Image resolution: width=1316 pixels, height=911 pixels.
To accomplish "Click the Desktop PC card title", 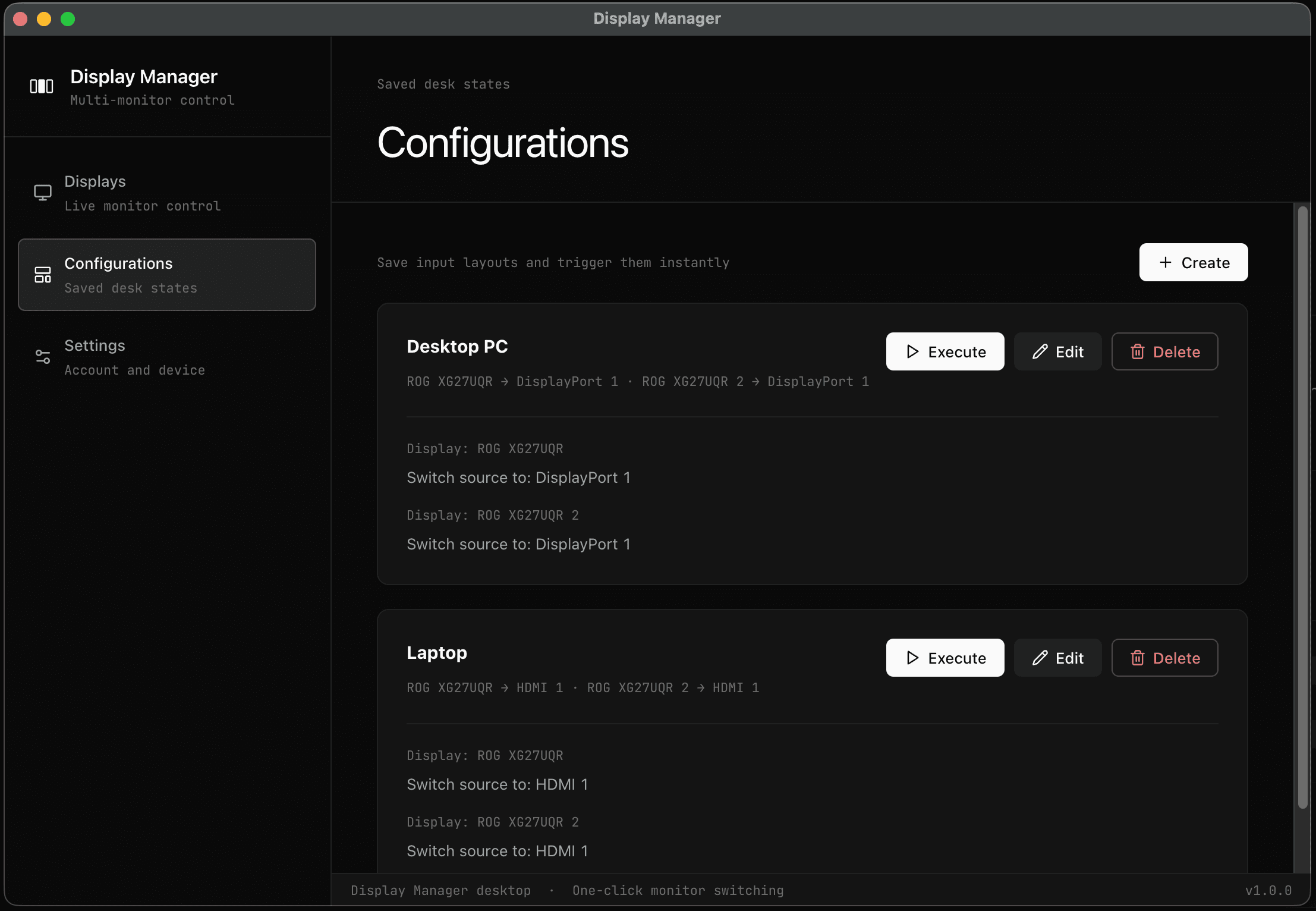I will [457, 347].
